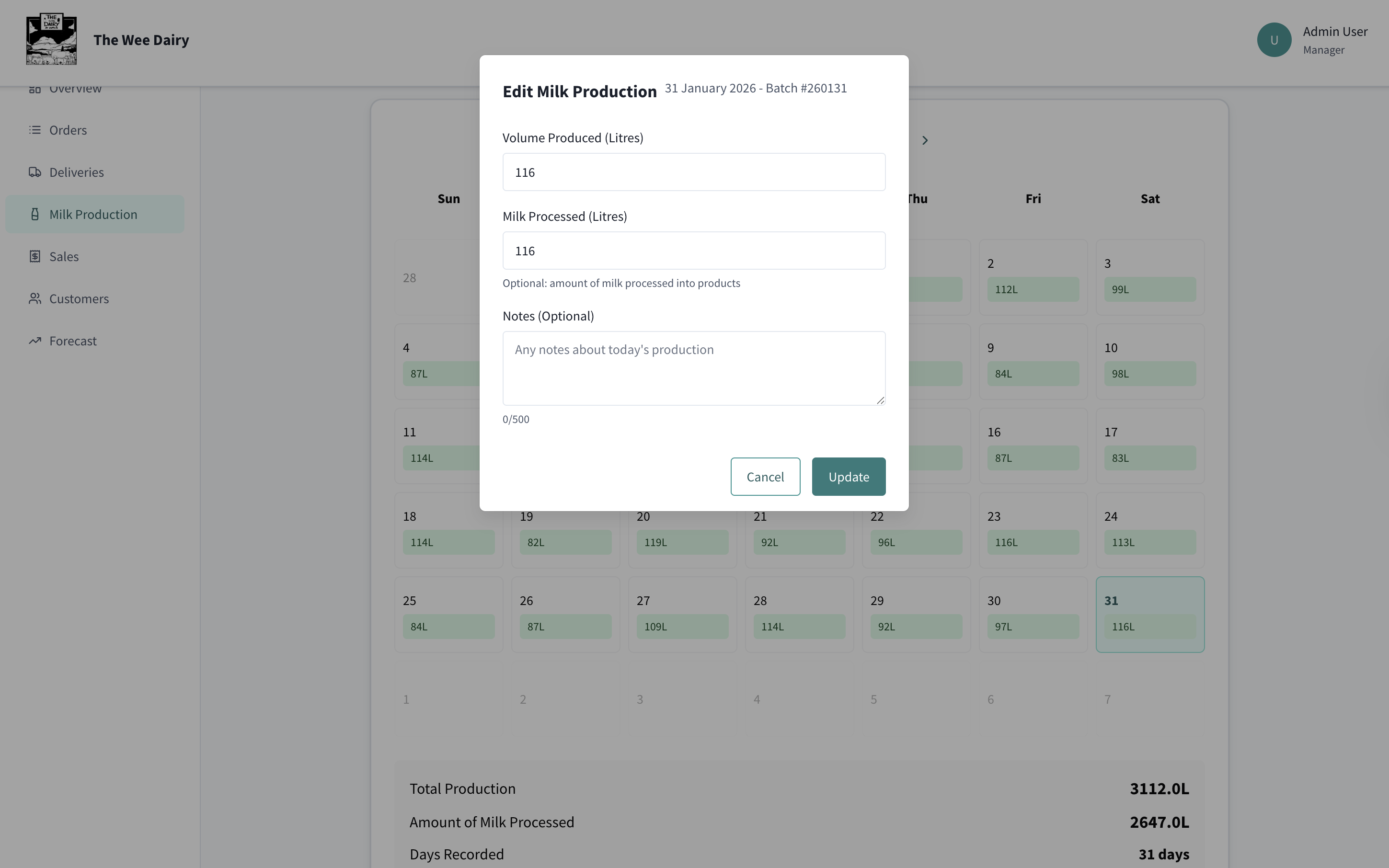Select the Forecast sidebar label

click(x=73, y=341)
